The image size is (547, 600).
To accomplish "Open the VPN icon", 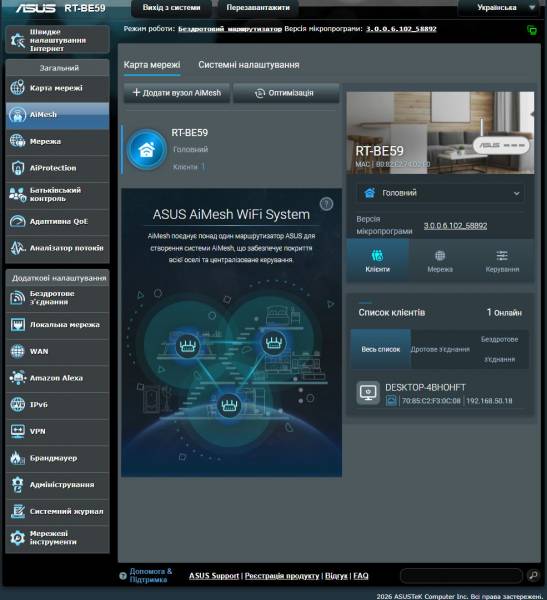I will pos(18,431).
